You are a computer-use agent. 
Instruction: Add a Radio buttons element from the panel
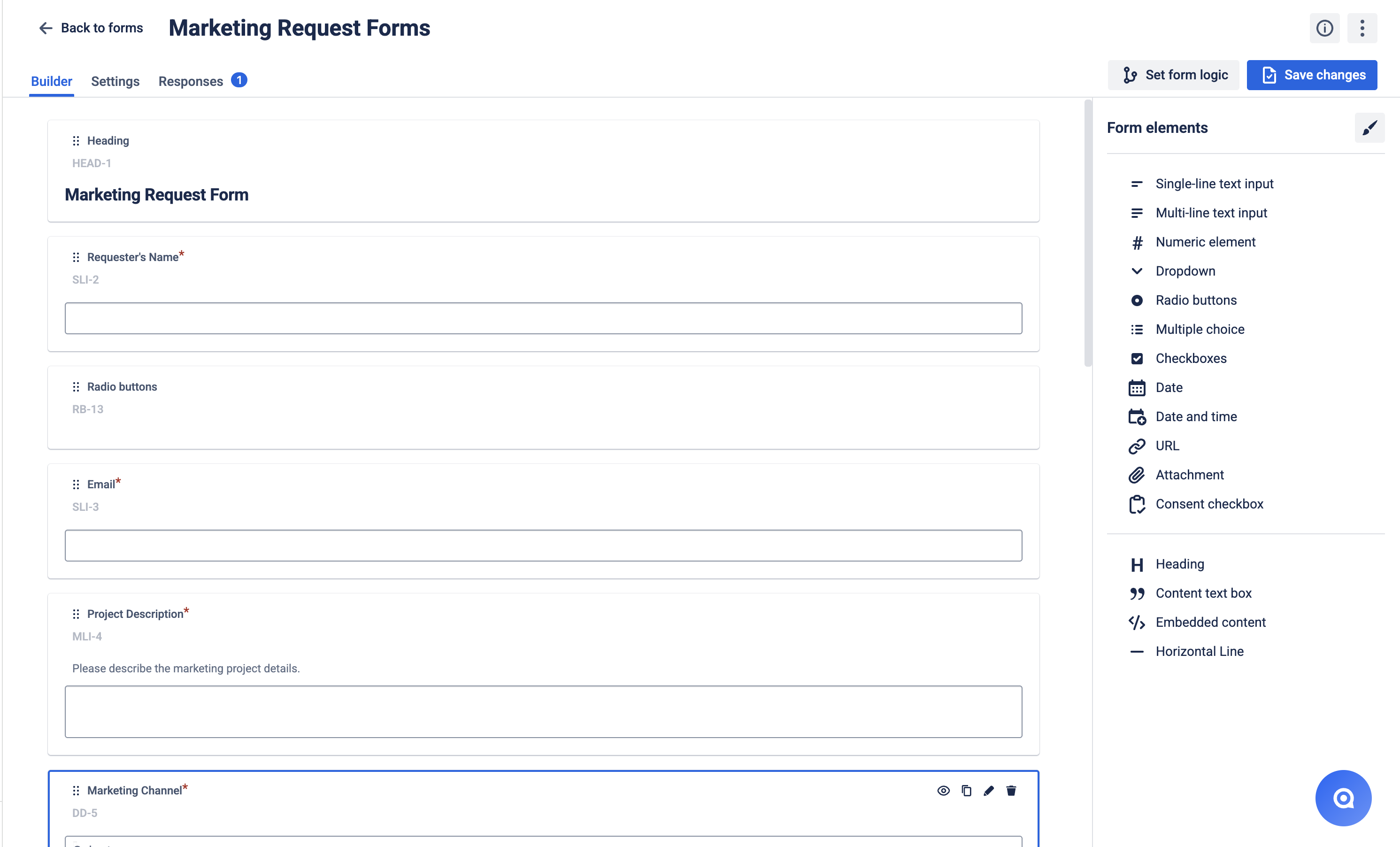click(1195, 300)
